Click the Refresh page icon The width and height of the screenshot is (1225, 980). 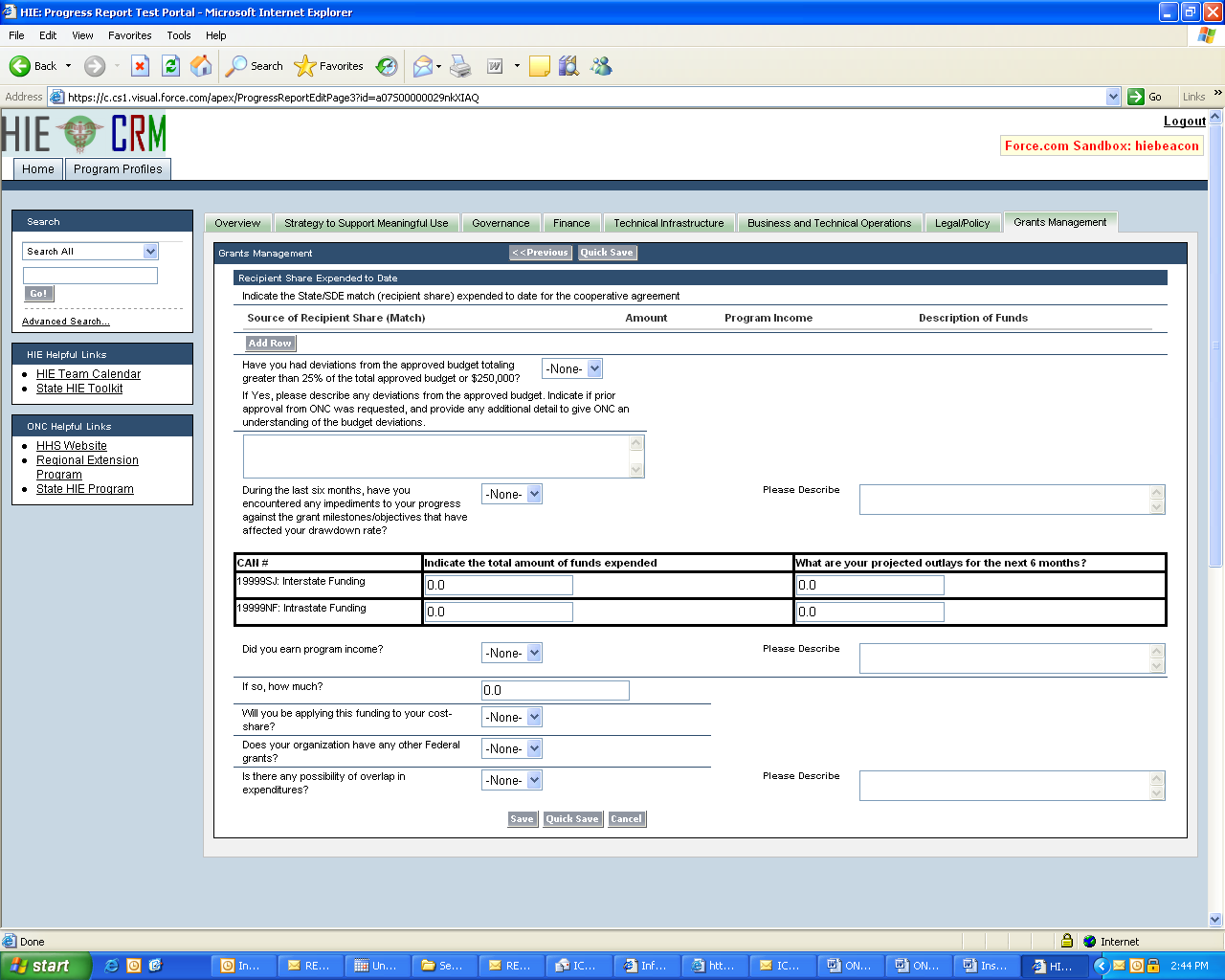(170, 66)
